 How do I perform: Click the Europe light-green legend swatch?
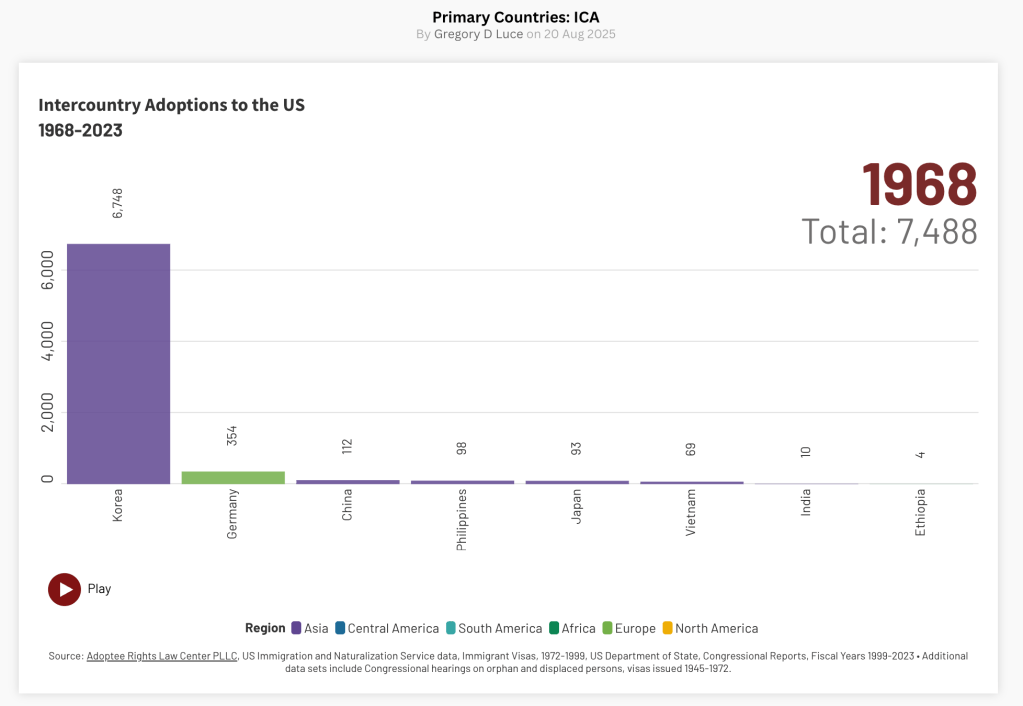point(607,628)
